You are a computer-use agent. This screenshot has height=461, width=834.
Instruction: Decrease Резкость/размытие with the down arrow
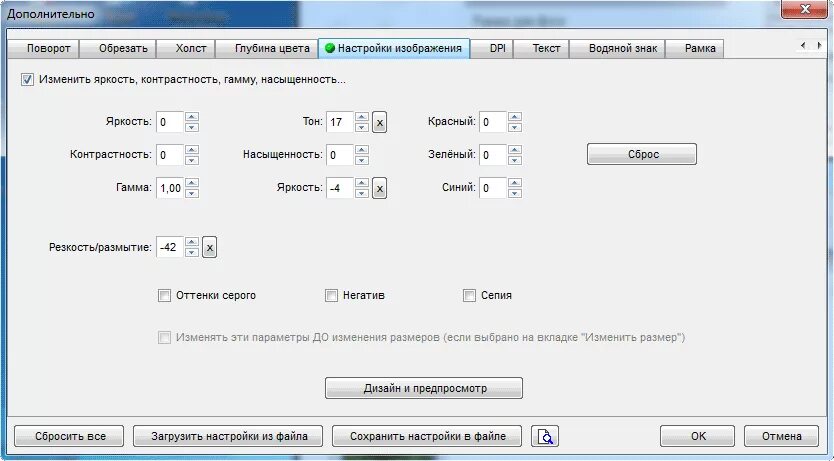pos(192,252)
